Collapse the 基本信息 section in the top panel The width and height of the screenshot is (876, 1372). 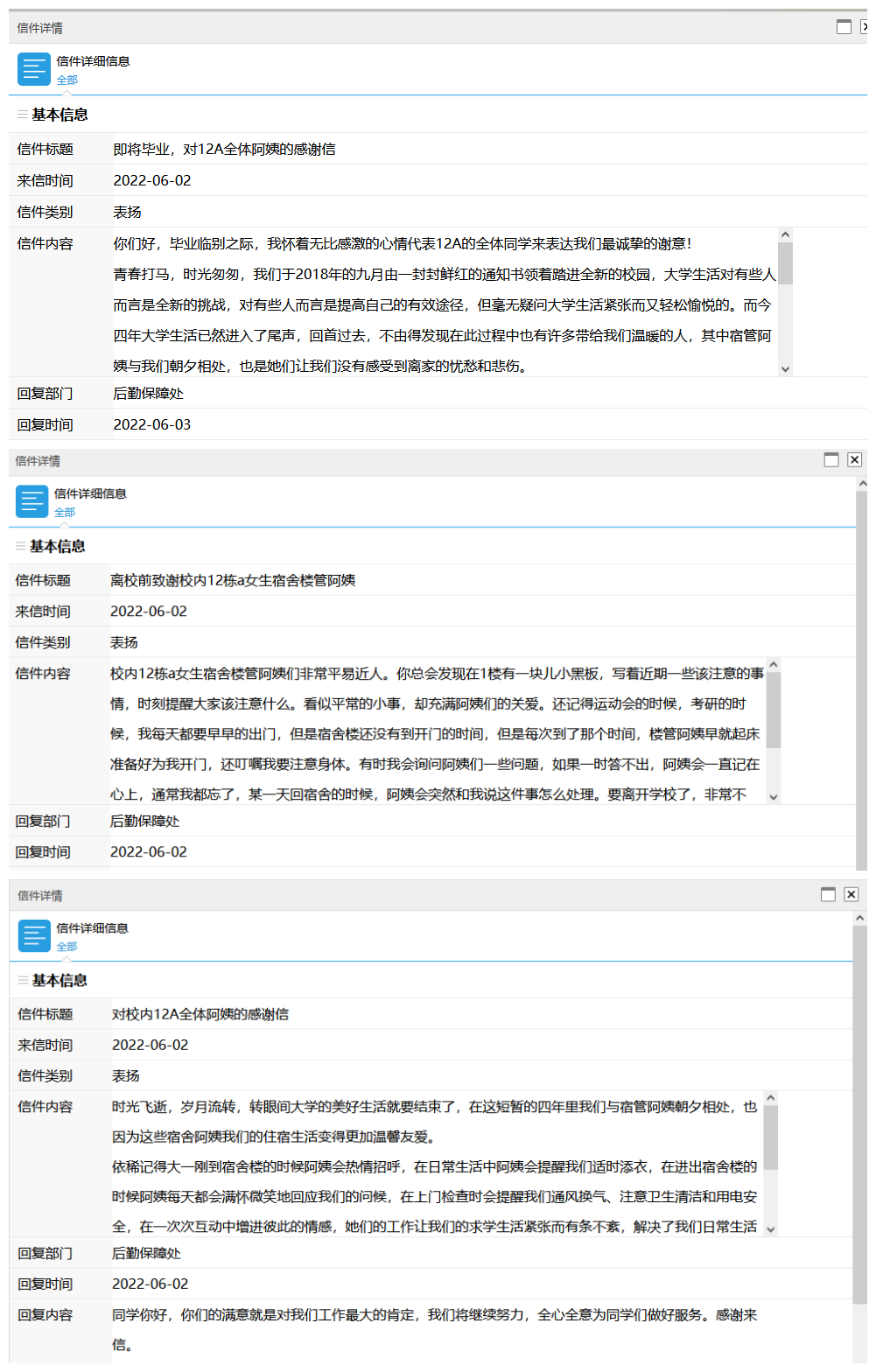(23, 115)
